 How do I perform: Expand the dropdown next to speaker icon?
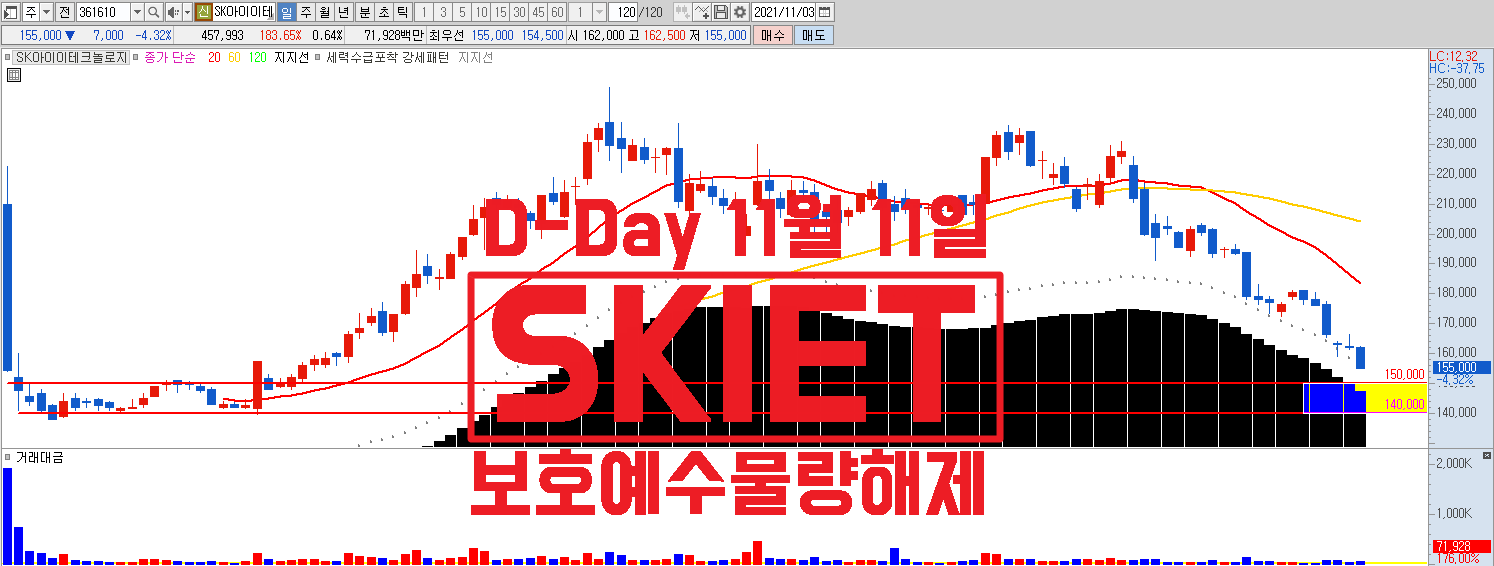(187, 12)
